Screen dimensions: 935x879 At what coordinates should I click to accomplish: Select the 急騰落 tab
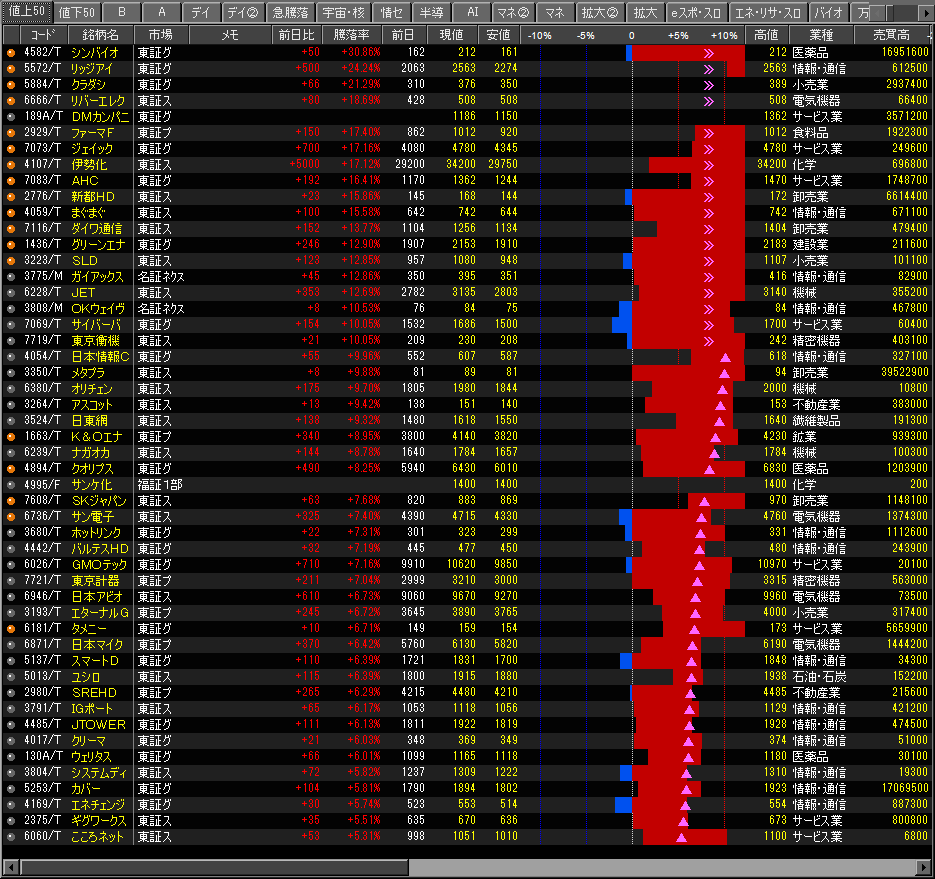[x=290, y=12]
